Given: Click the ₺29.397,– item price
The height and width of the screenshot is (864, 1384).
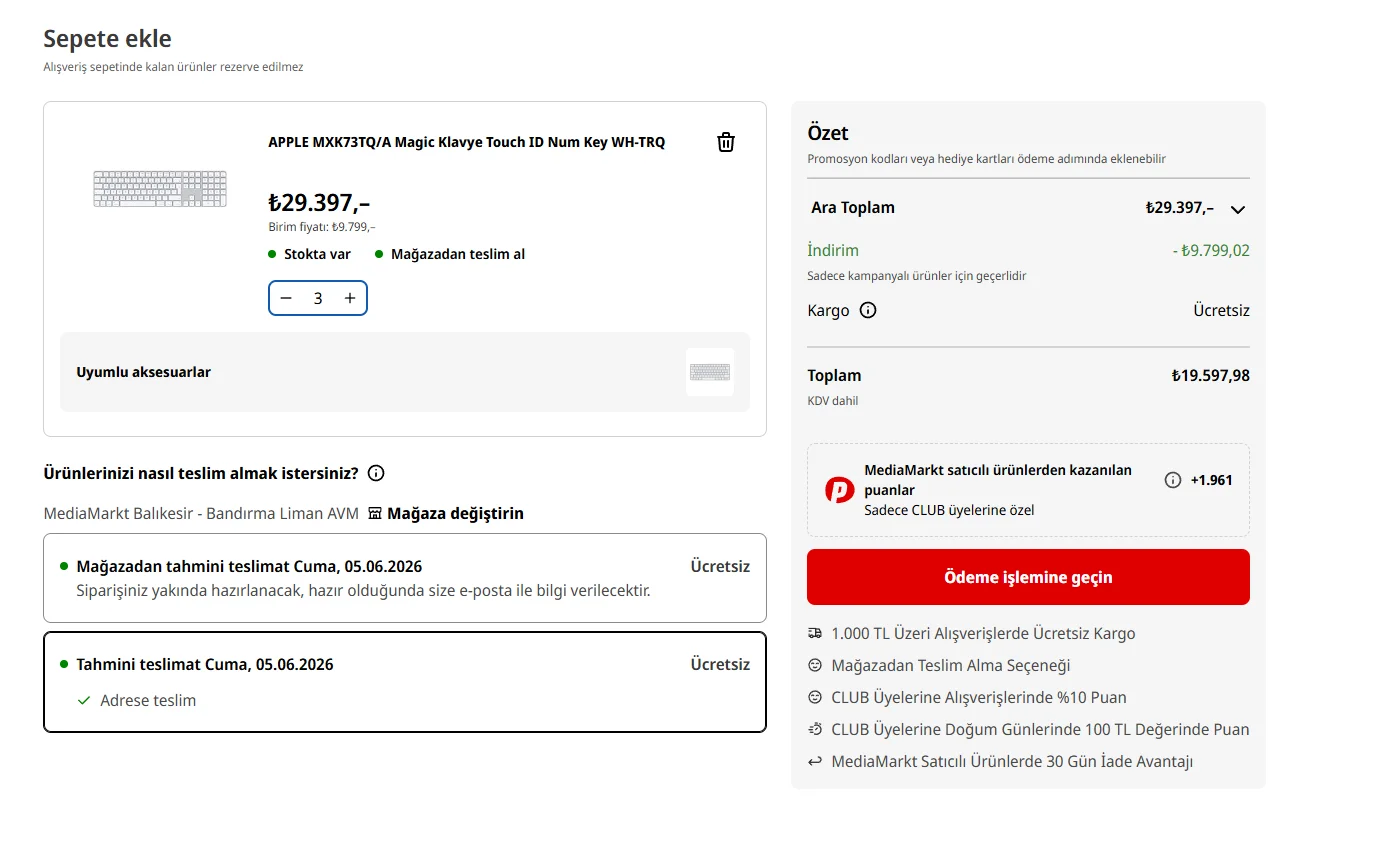Looking at the screenshot, I should tap(319, 202).
